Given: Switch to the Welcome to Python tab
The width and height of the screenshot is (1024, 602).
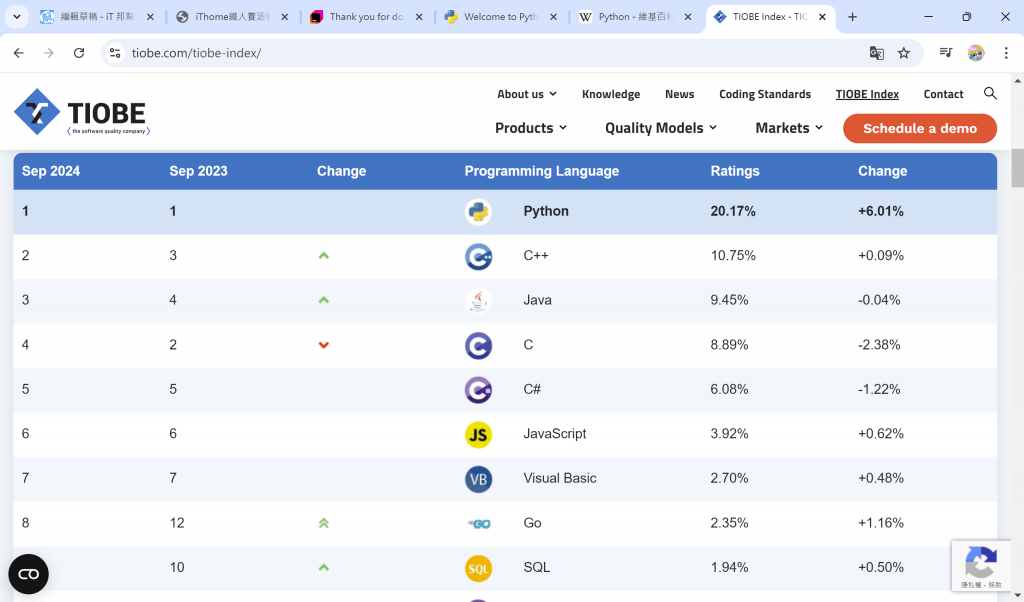Looking at the screenshot, I should (501, 17).
